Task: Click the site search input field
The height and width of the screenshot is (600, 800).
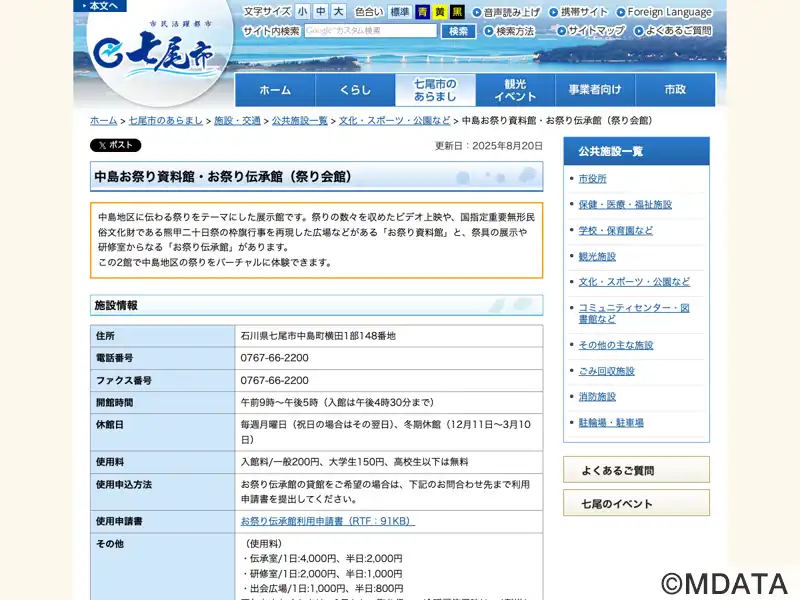Action: (x=371, y=31)
